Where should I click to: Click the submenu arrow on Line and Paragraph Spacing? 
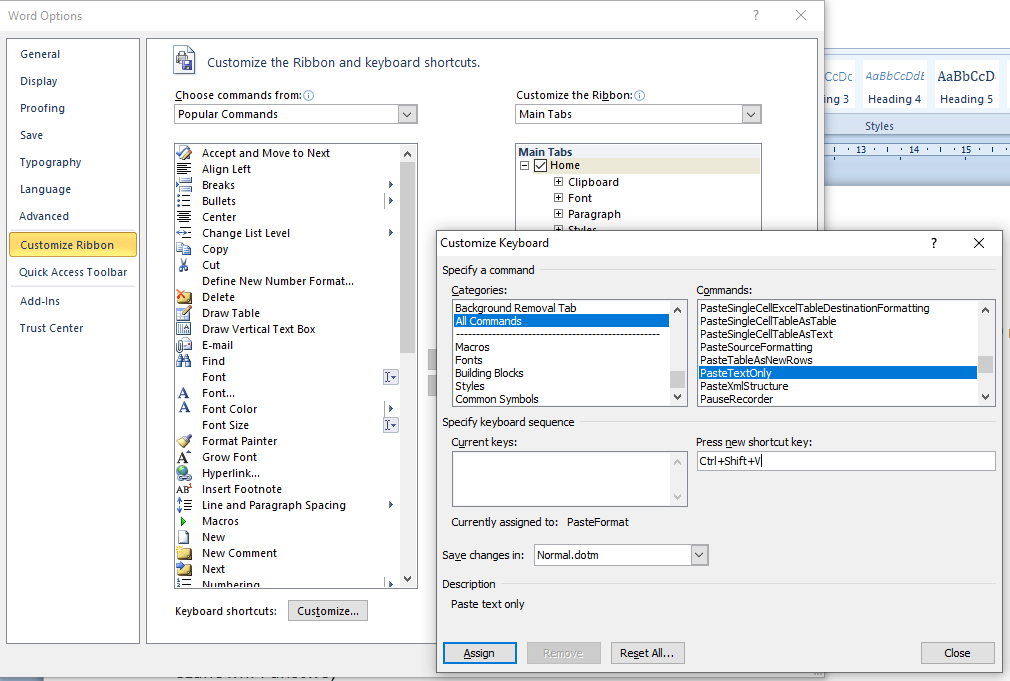[x=390, y=504]
